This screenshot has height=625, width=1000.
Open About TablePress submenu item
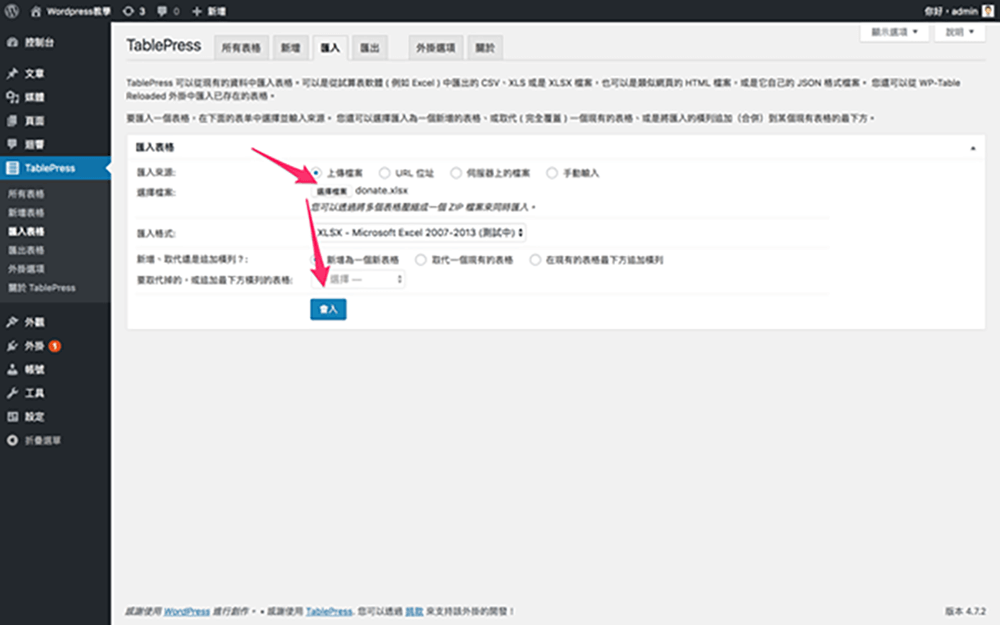41,288
